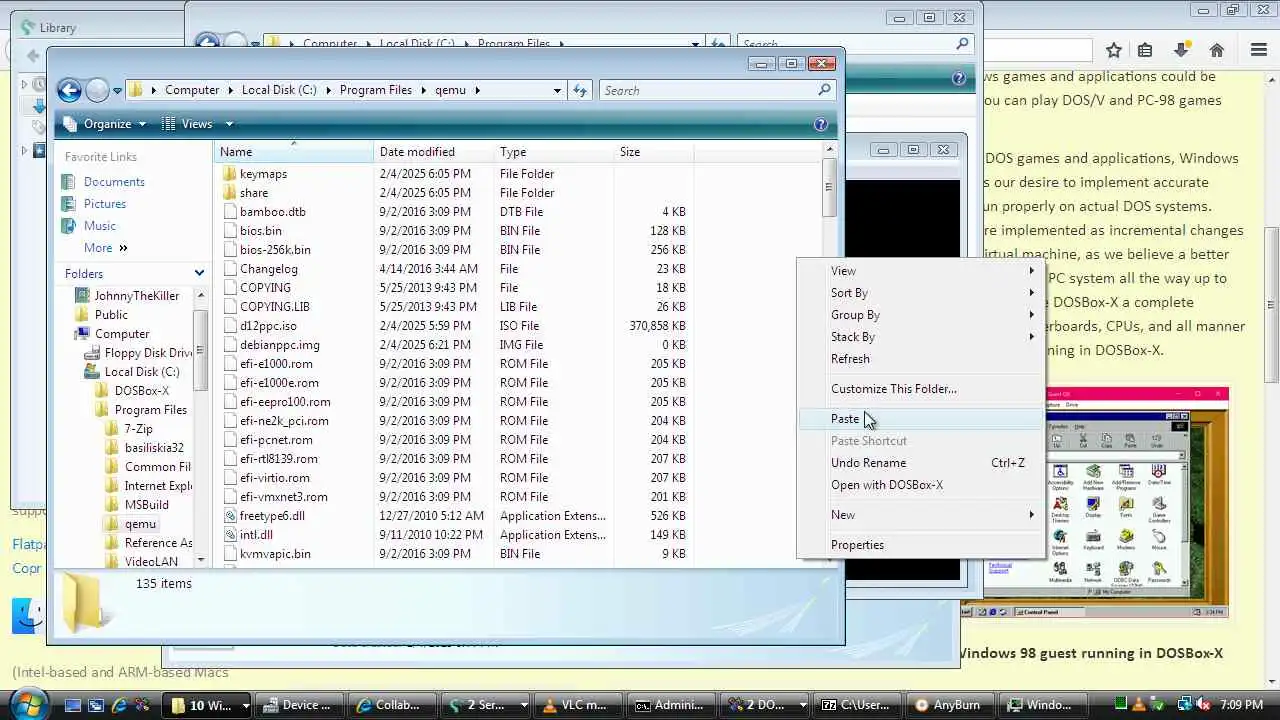Viewport: 1280px width, 720px height.
Task: Click the Windows Start orb
Action: [x=29, y=703]
